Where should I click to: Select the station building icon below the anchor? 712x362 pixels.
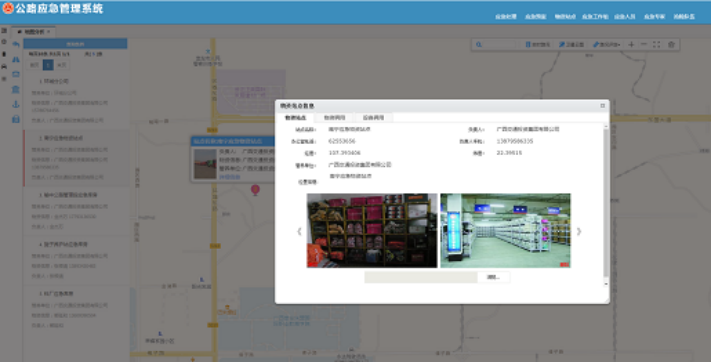tap(16, 119)
